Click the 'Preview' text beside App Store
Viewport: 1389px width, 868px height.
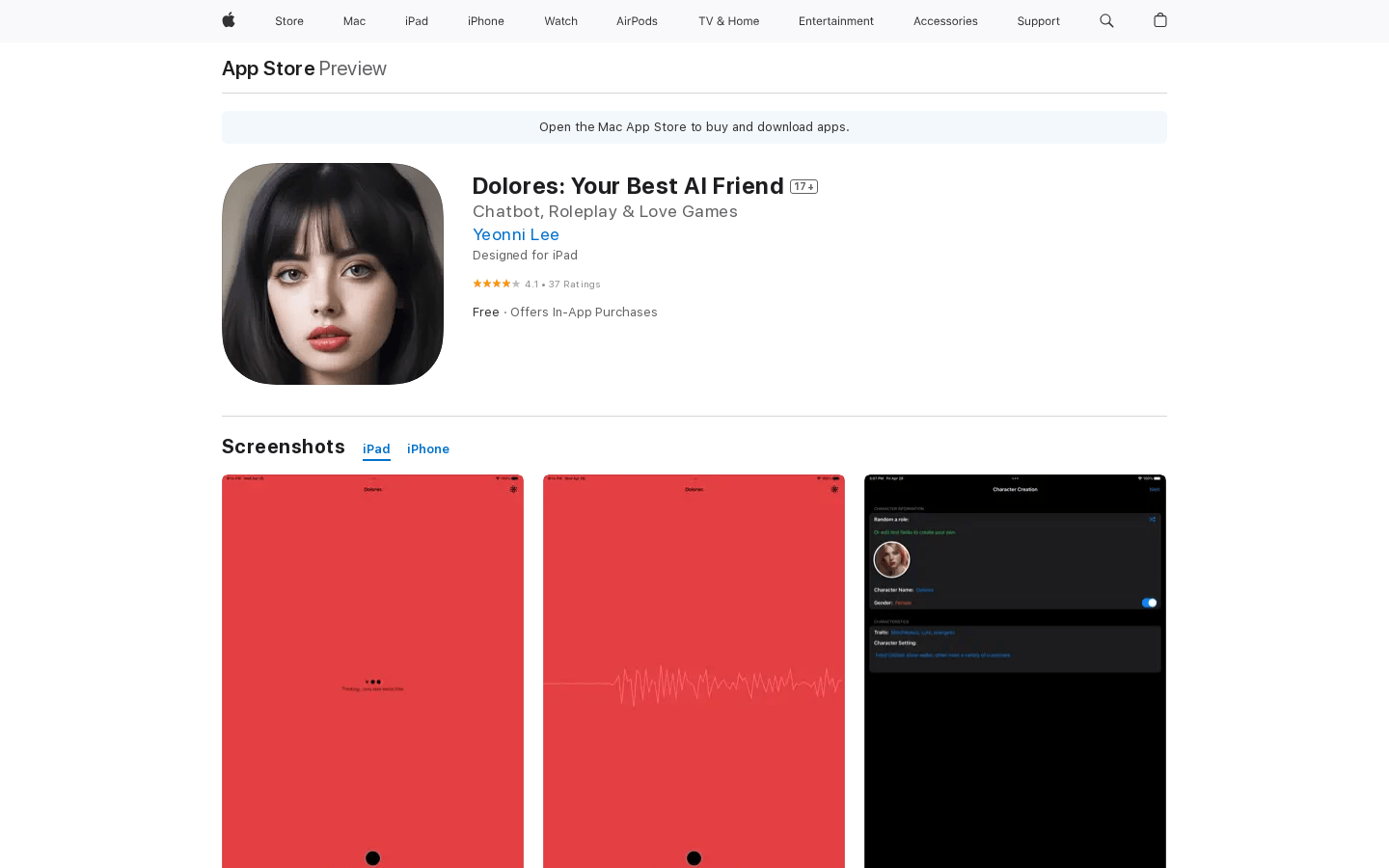coord(353,68)
